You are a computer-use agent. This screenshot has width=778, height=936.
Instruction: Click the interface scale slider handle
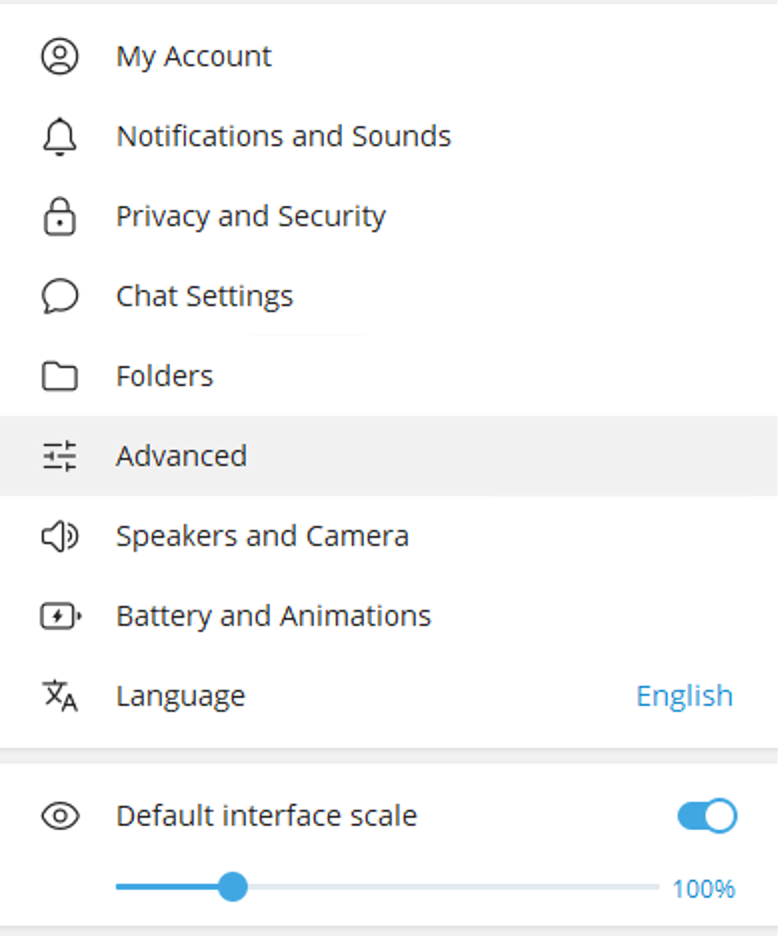(x=233, y=886)
